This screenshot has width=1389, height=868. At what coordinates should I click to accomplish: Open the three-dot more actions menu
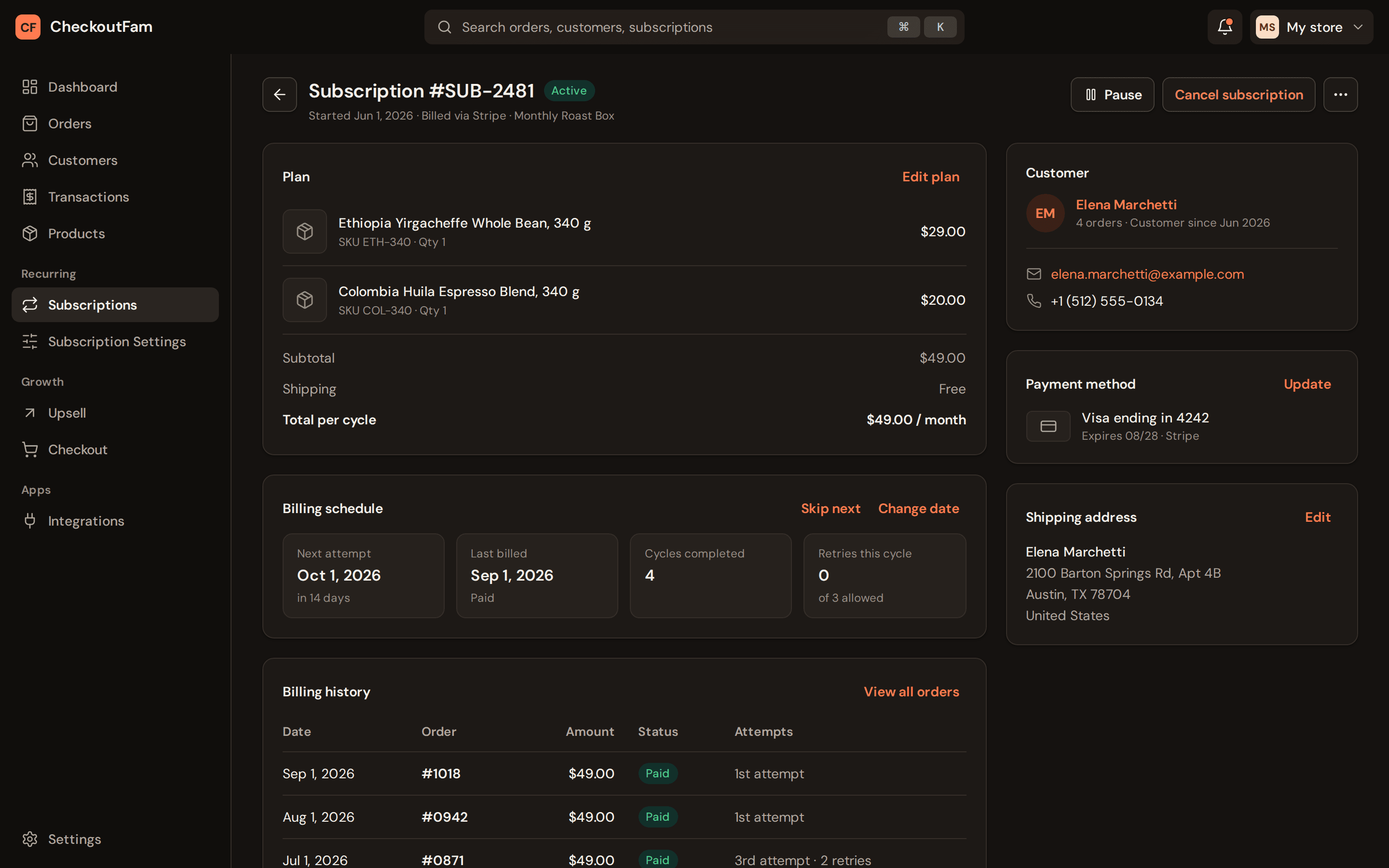tap(1340, 95)
